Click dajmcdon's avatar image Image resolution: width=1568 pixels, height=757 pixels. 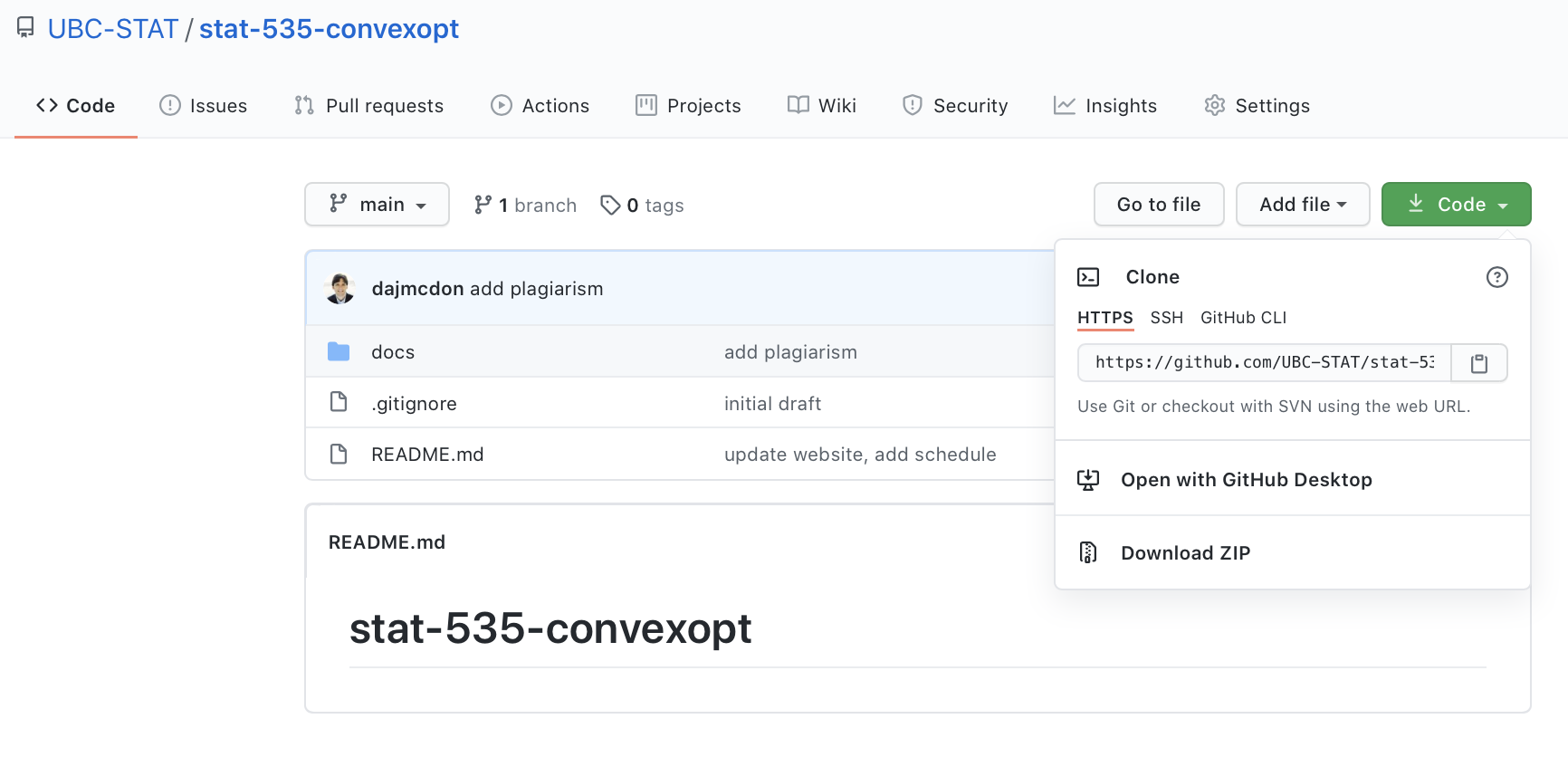pyautogui.click(x=340, y=289)
